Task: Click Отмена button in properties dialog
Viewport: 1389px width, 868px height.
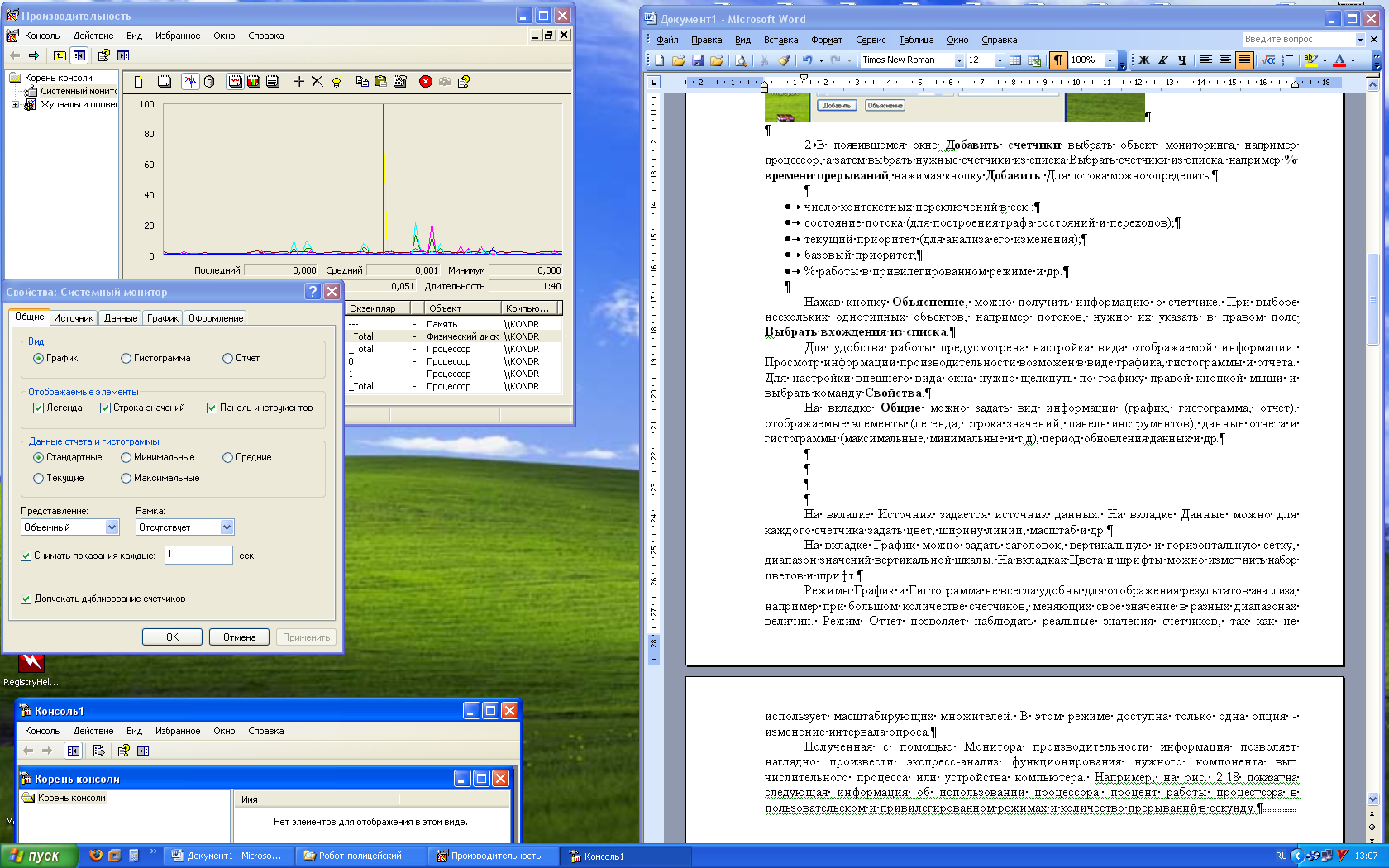Action: (x=239, y=637)
